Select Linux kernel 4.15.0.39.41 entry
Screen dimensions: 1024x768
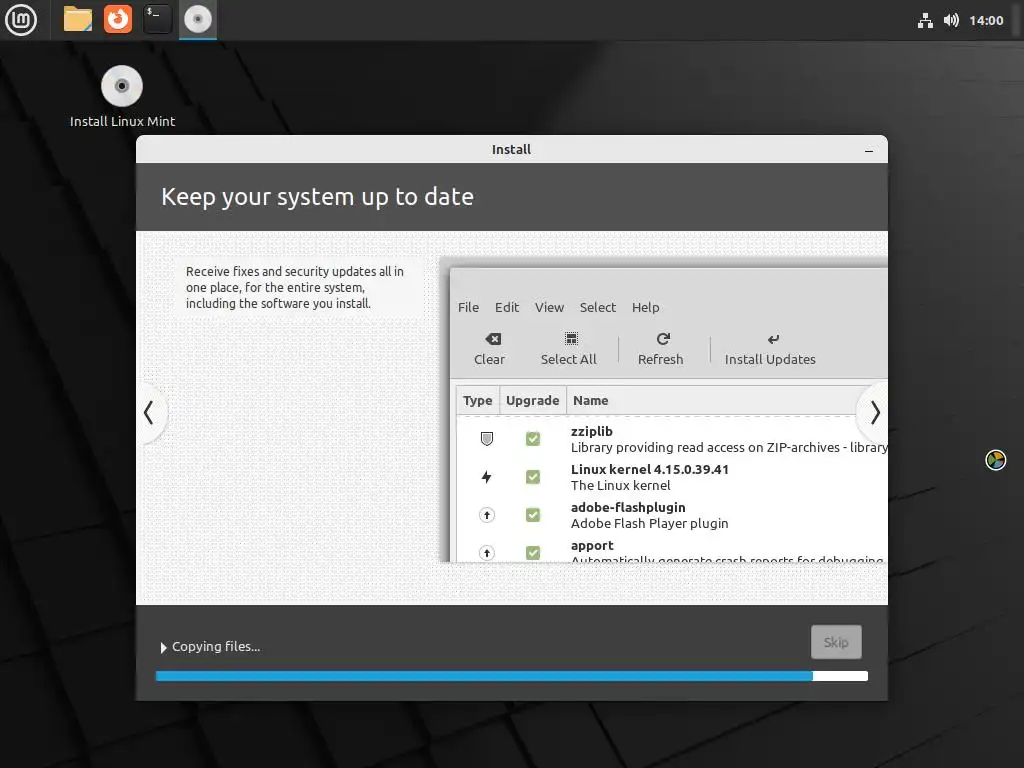coord(650,470)
